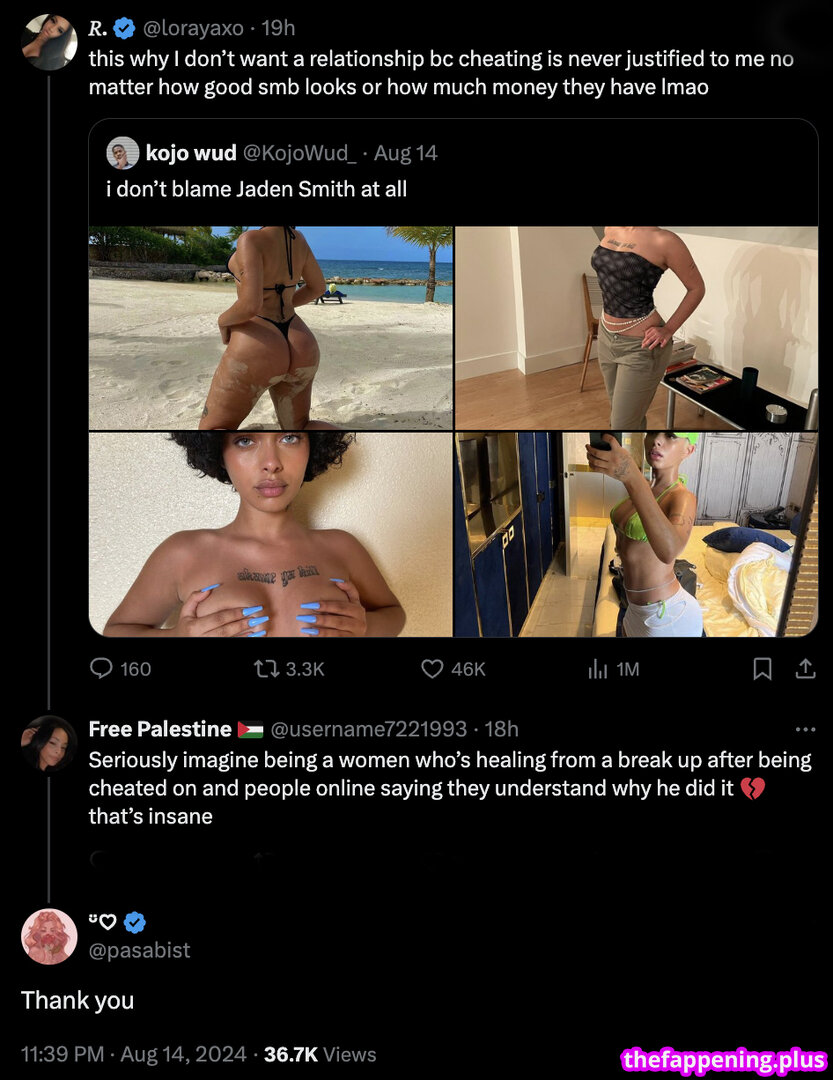This screenshot has height=1080, width=833.
Task: Open the mirror selfie photo bottom right
Action: pos(637,534)
